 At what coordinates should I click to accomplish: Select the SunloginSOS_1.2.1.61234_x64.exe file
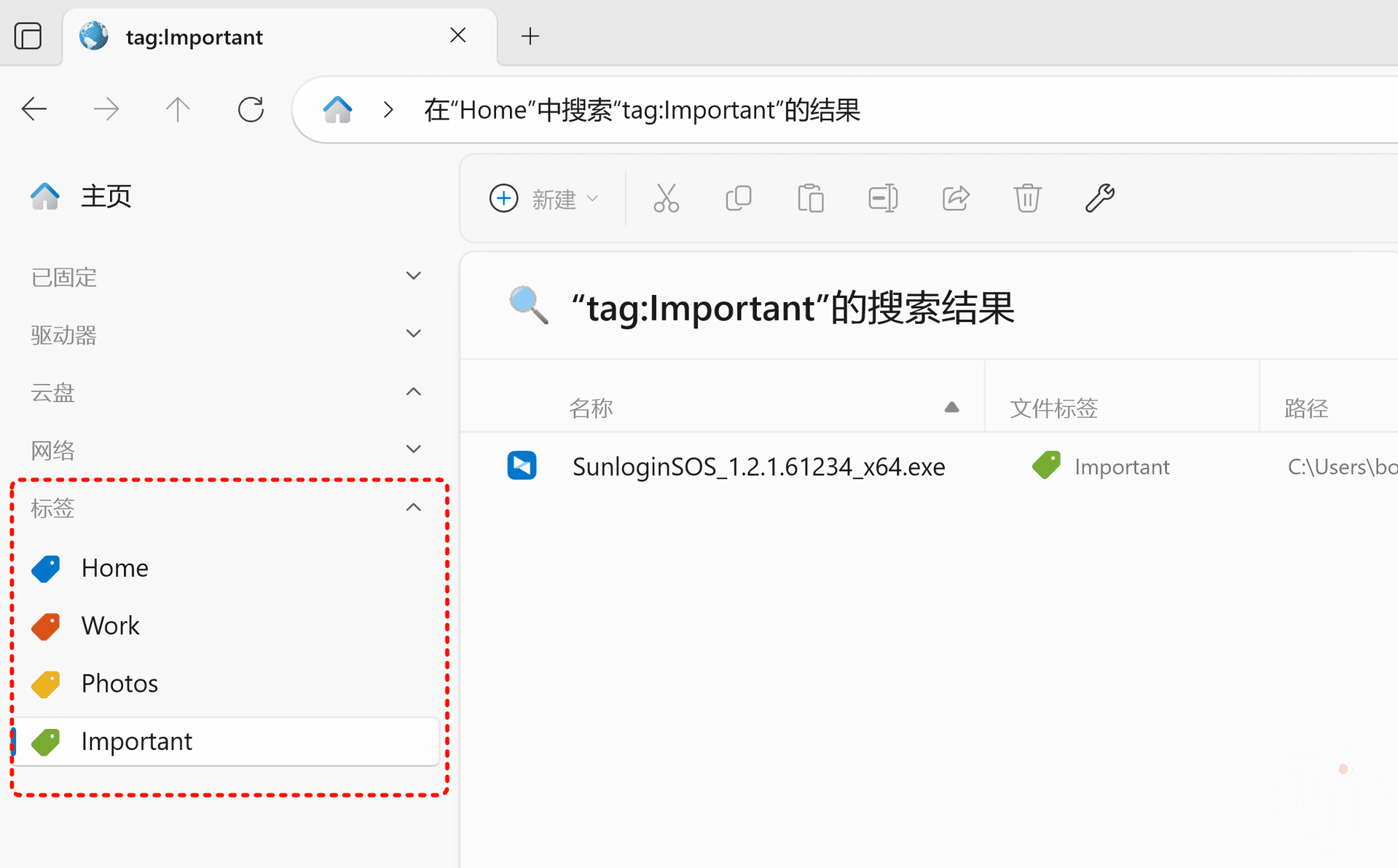[x=758, y=466]
